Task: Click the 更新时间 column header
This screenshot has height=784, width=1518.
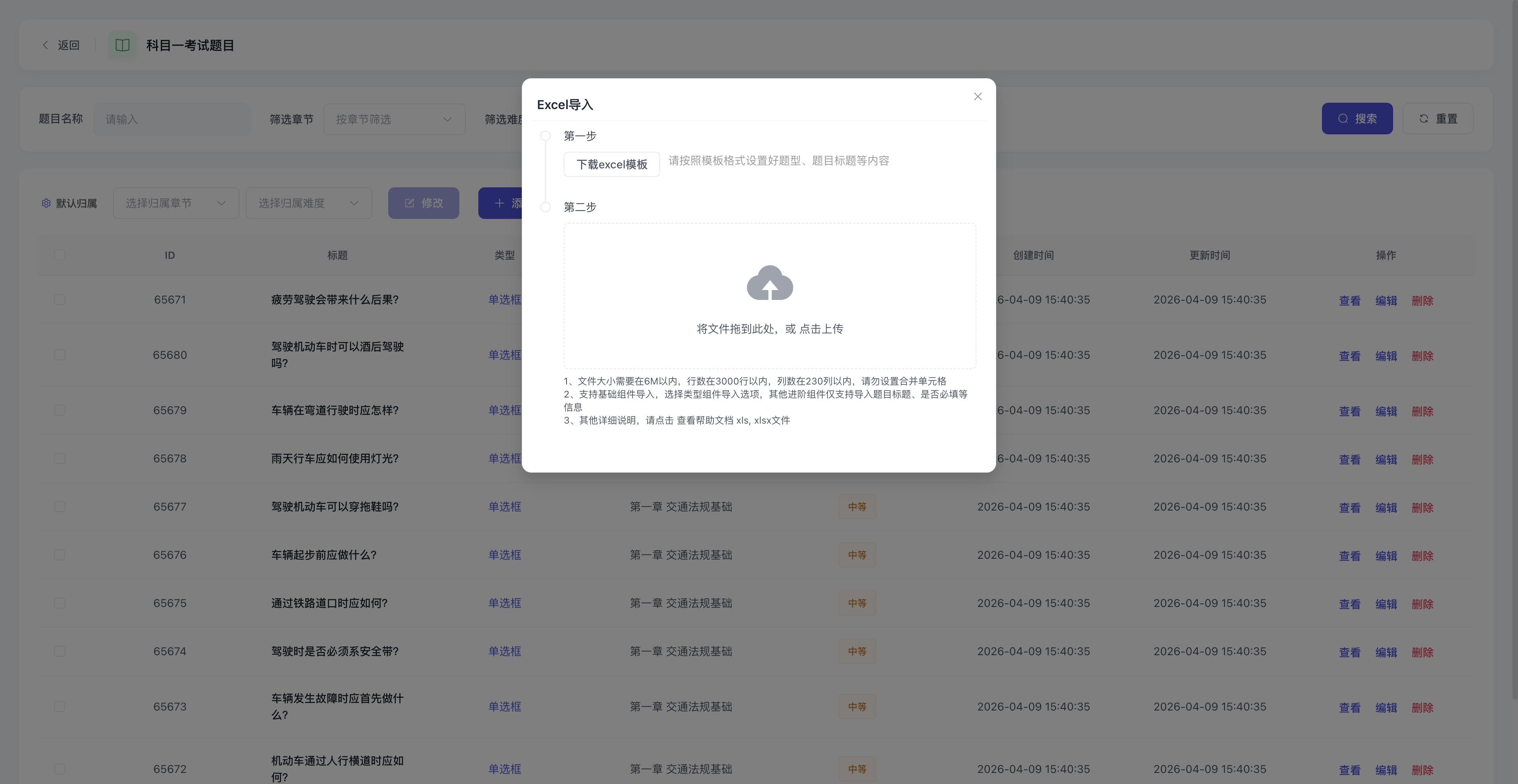Action: click(1209, 255)
